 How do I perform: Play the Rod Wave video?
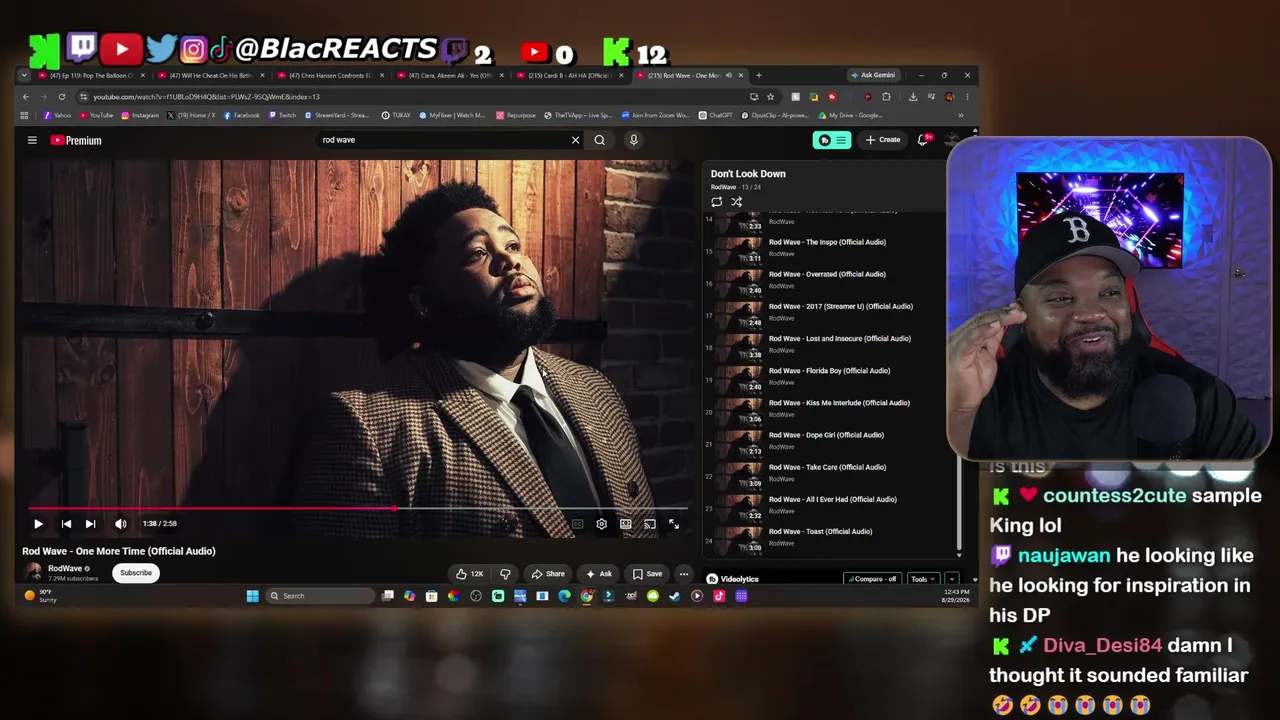pyautogui.click(x=38, y=524)
